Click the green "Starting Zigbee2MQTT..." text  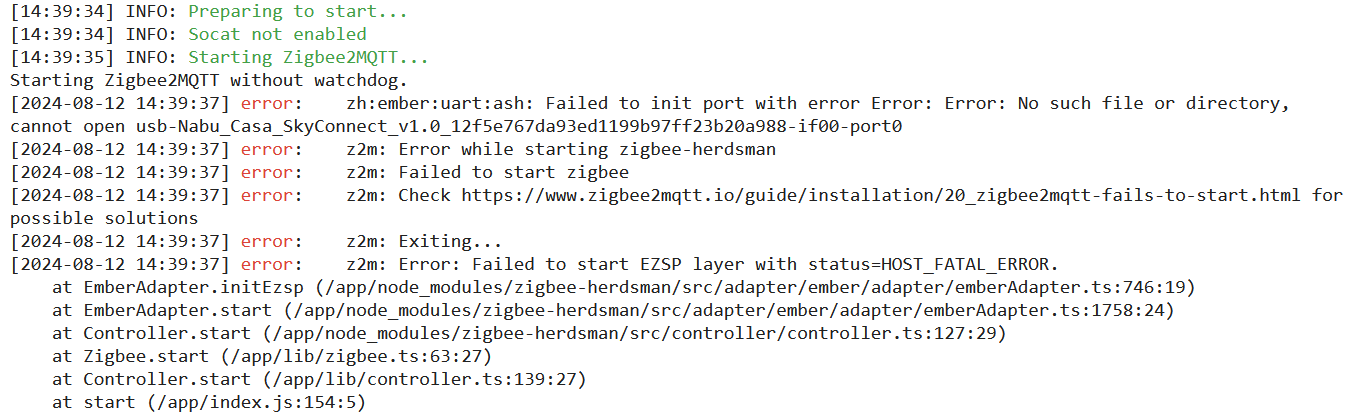(308, 58)
